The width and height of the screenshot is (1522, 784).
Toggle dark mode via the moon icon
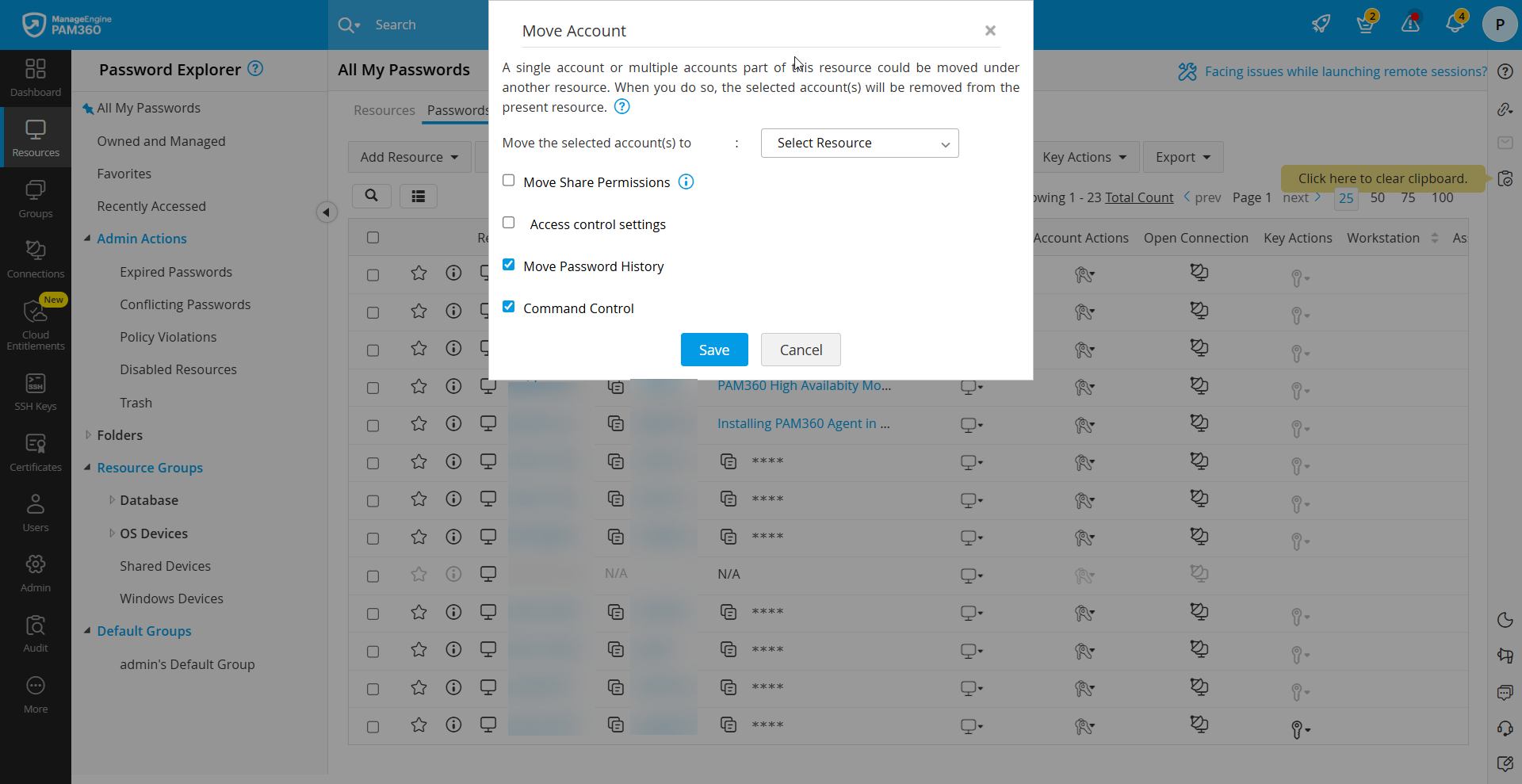tap(1505, 620)
